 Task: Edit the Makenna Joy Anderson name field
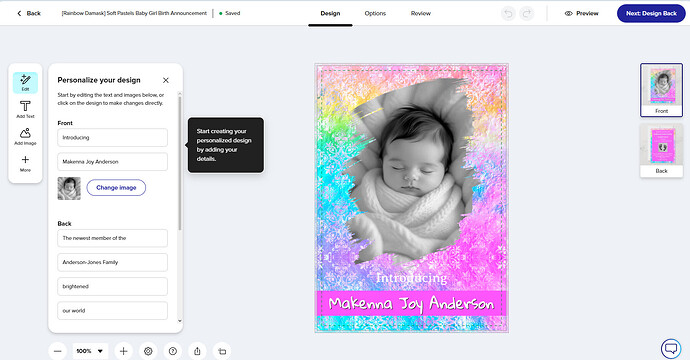112,162
